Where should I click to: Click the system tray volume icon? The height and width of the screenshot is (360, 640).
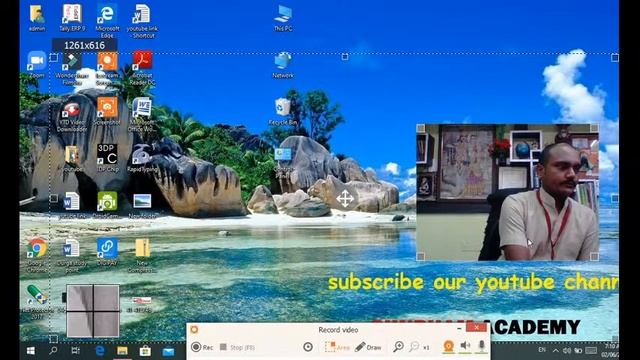tap(567, 351)
